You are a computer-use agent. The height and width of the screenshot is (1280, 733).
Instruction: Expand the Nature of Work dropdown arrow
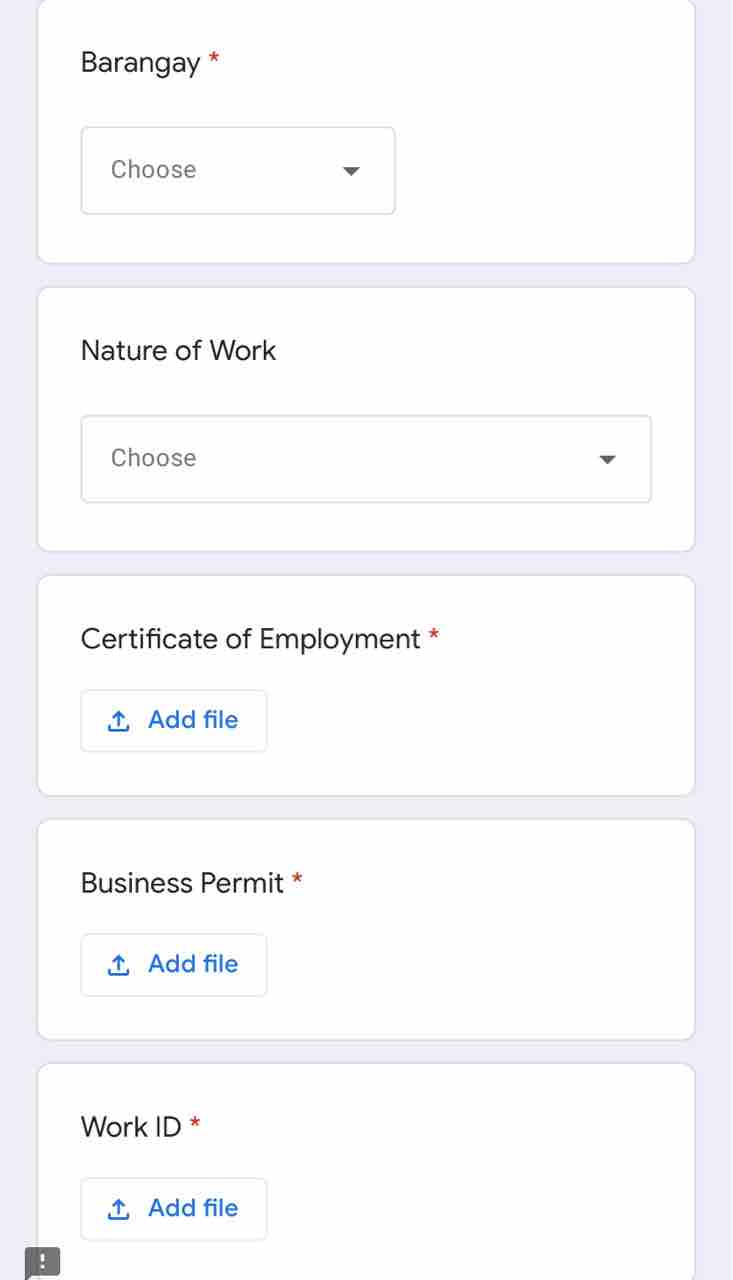click(607, 459)
